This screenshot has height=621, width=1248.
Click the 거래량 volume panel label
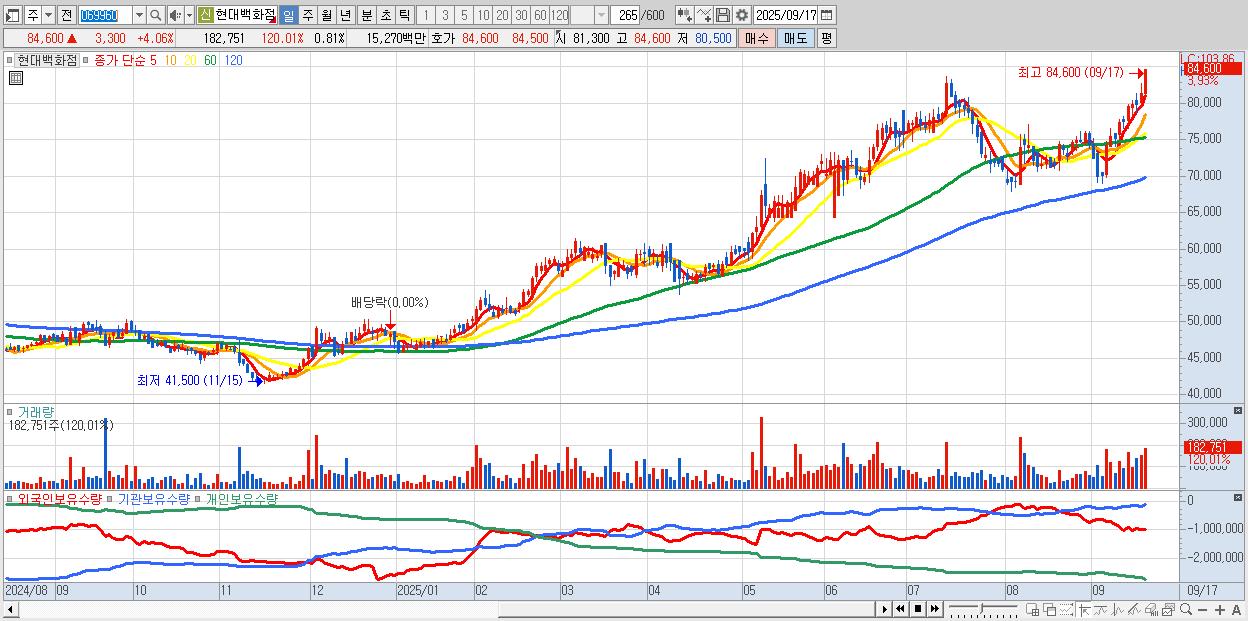tap(36, 411)
